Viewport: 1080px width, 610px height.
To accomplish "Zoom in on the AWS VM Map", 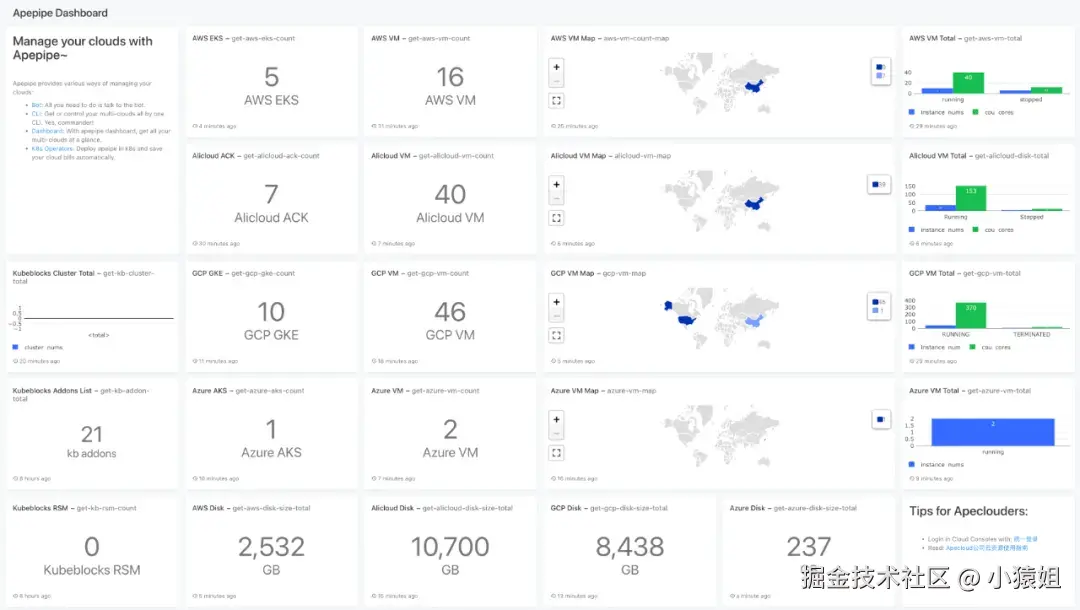I will tap(557, 67).
